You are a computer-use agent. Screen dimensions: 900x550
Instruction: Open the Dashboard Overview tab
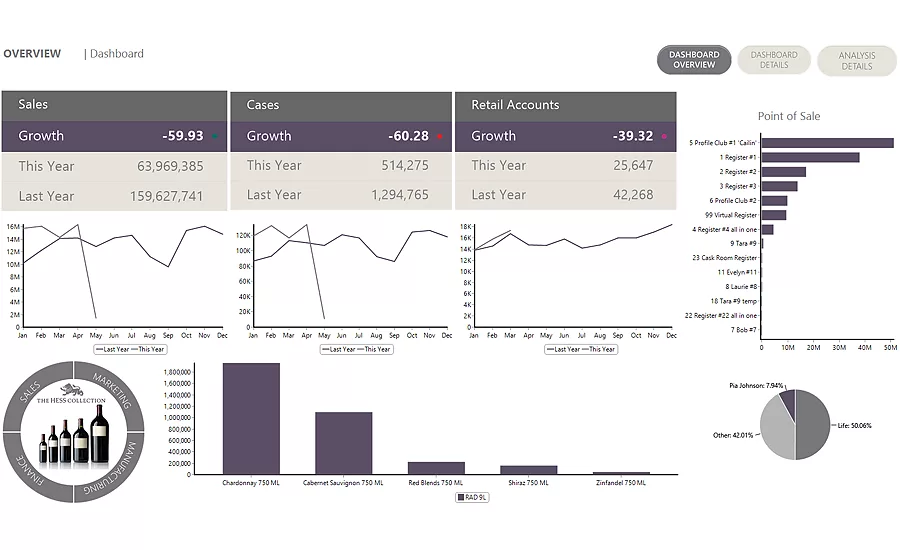(694, 60)
